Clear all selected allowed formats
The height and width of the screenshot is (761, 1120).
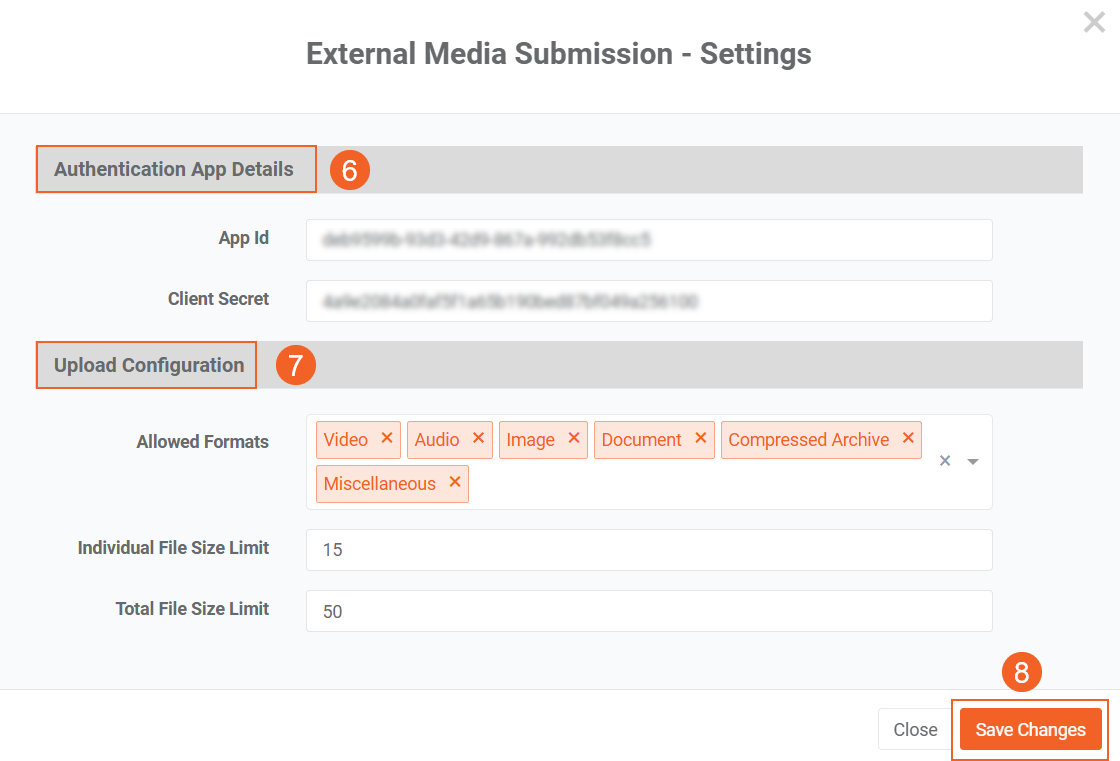point(944,461)
